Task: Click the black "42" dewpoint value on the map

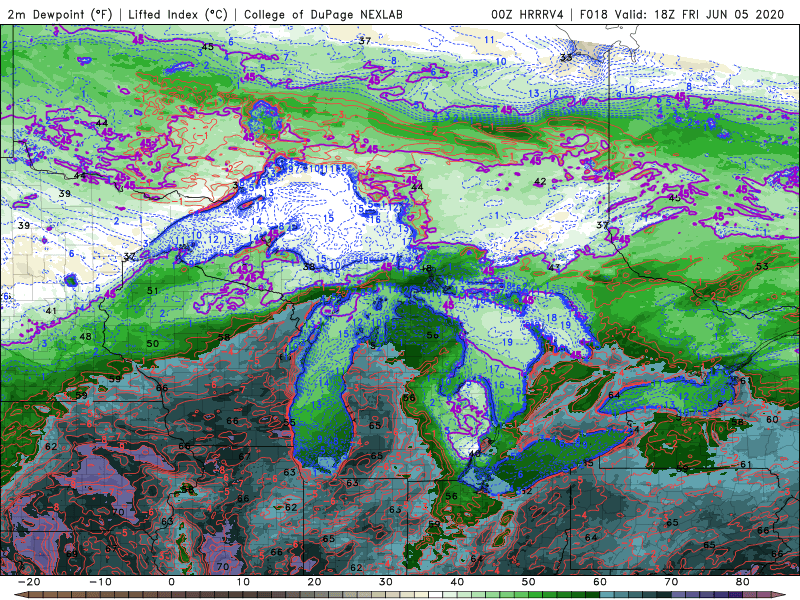Action: coord(540,182)
